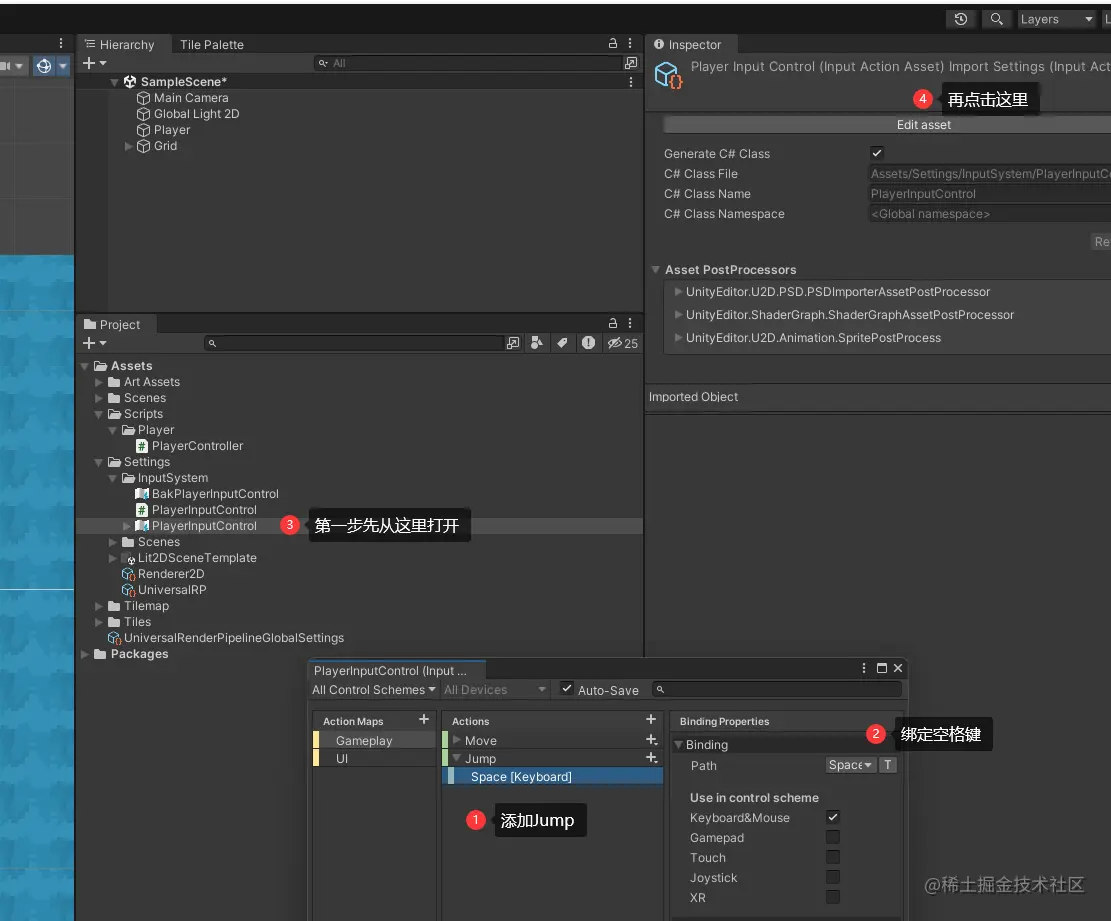Click the import log warning icon
This screenshot has height=921, width=1111.
click(x=588, y=343)
